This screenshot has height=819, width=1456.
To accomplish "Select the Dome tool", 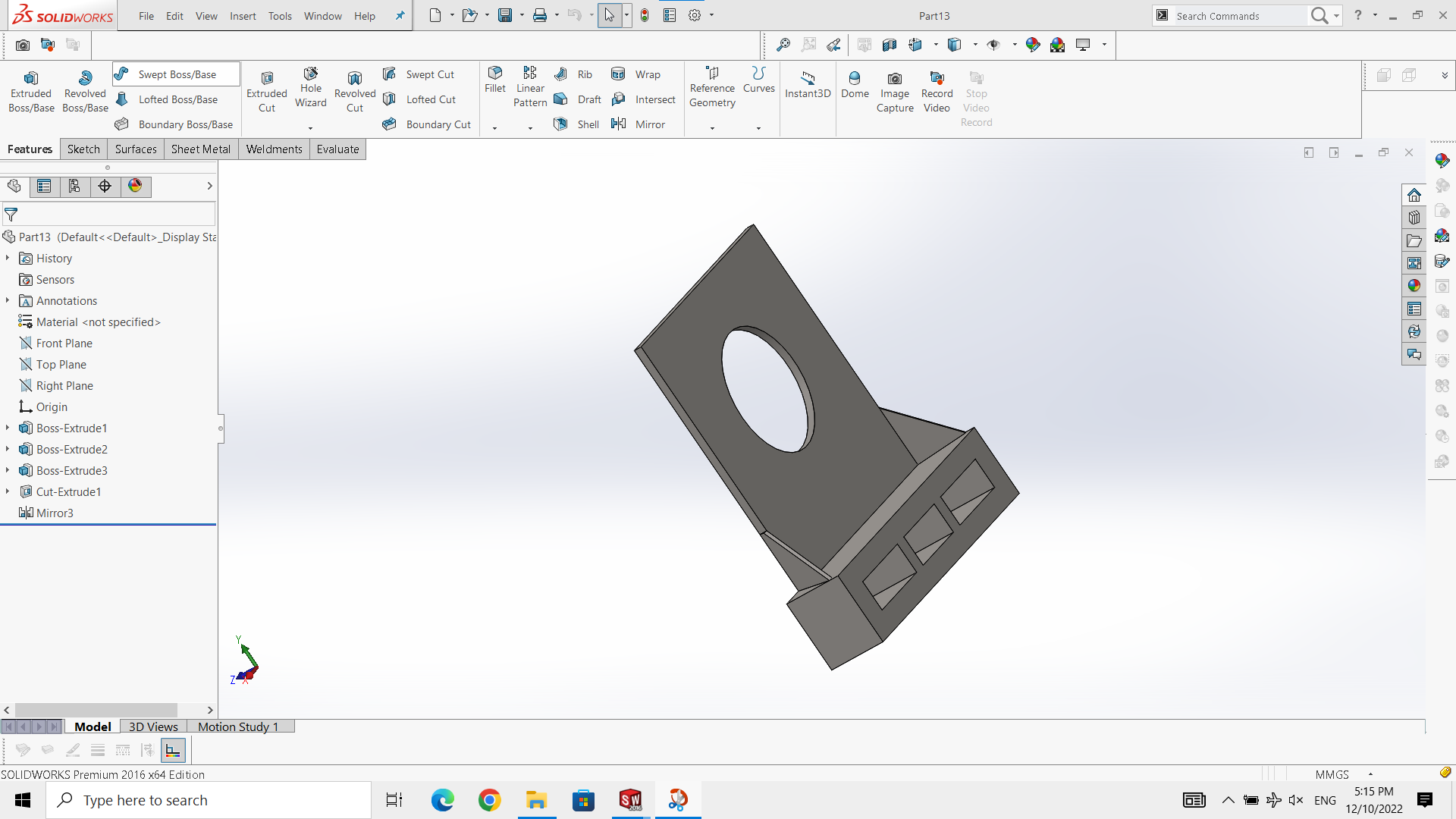I will click(x=855, y=84).
